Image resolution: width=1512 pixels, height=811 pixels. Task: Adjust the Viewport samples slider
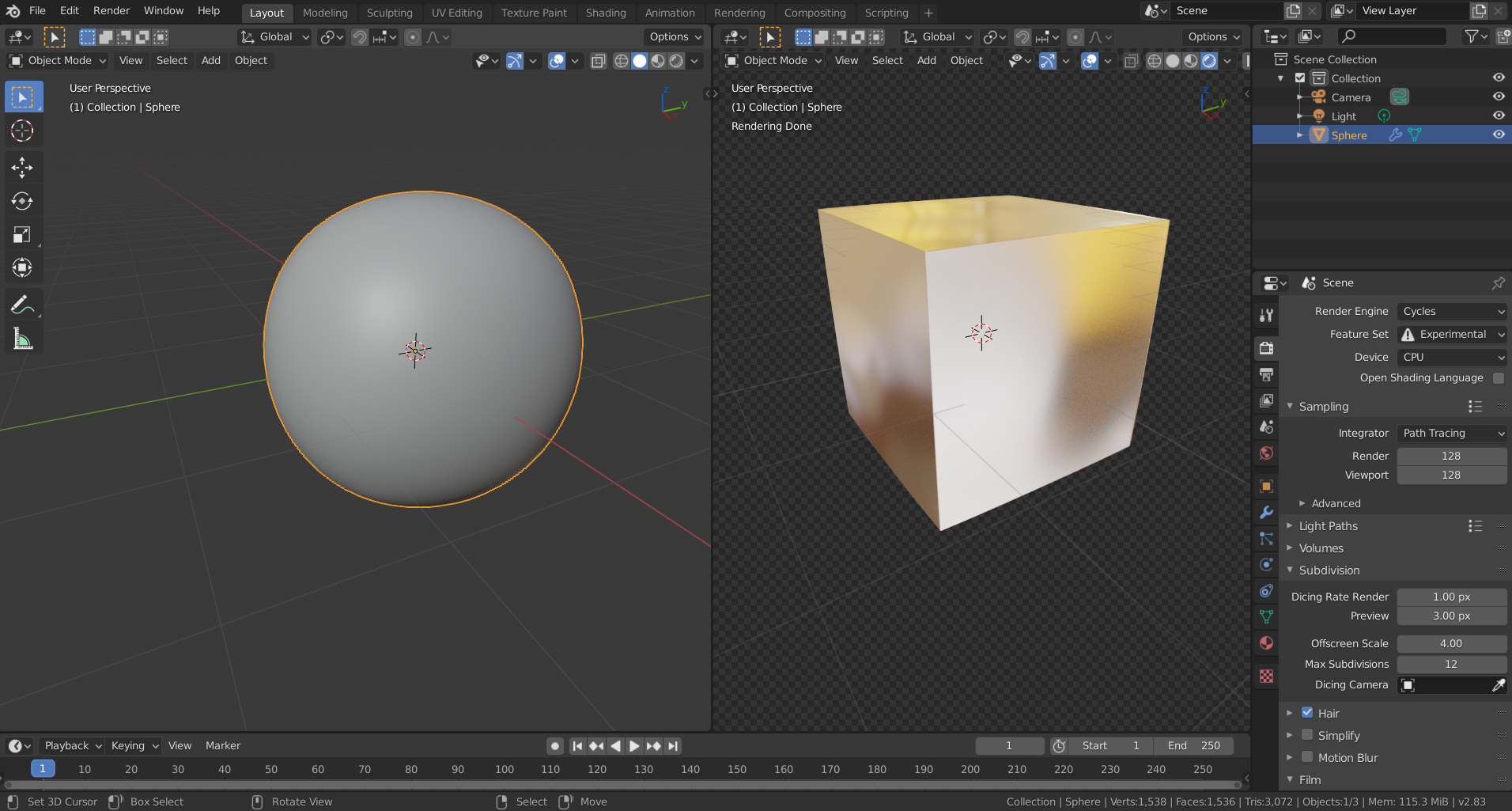point(1452,475)
